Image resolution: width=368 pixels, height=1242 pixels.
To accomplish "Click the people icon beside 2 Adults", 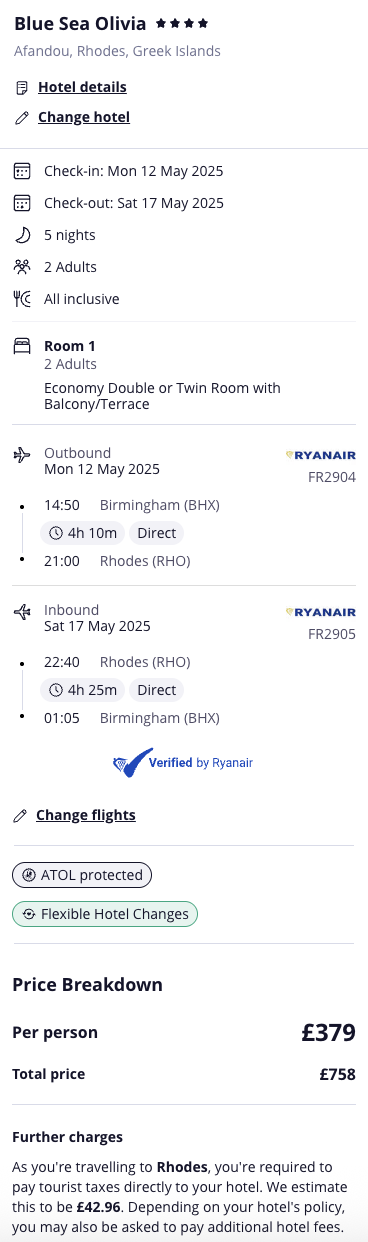I will [x=22, y=267].
